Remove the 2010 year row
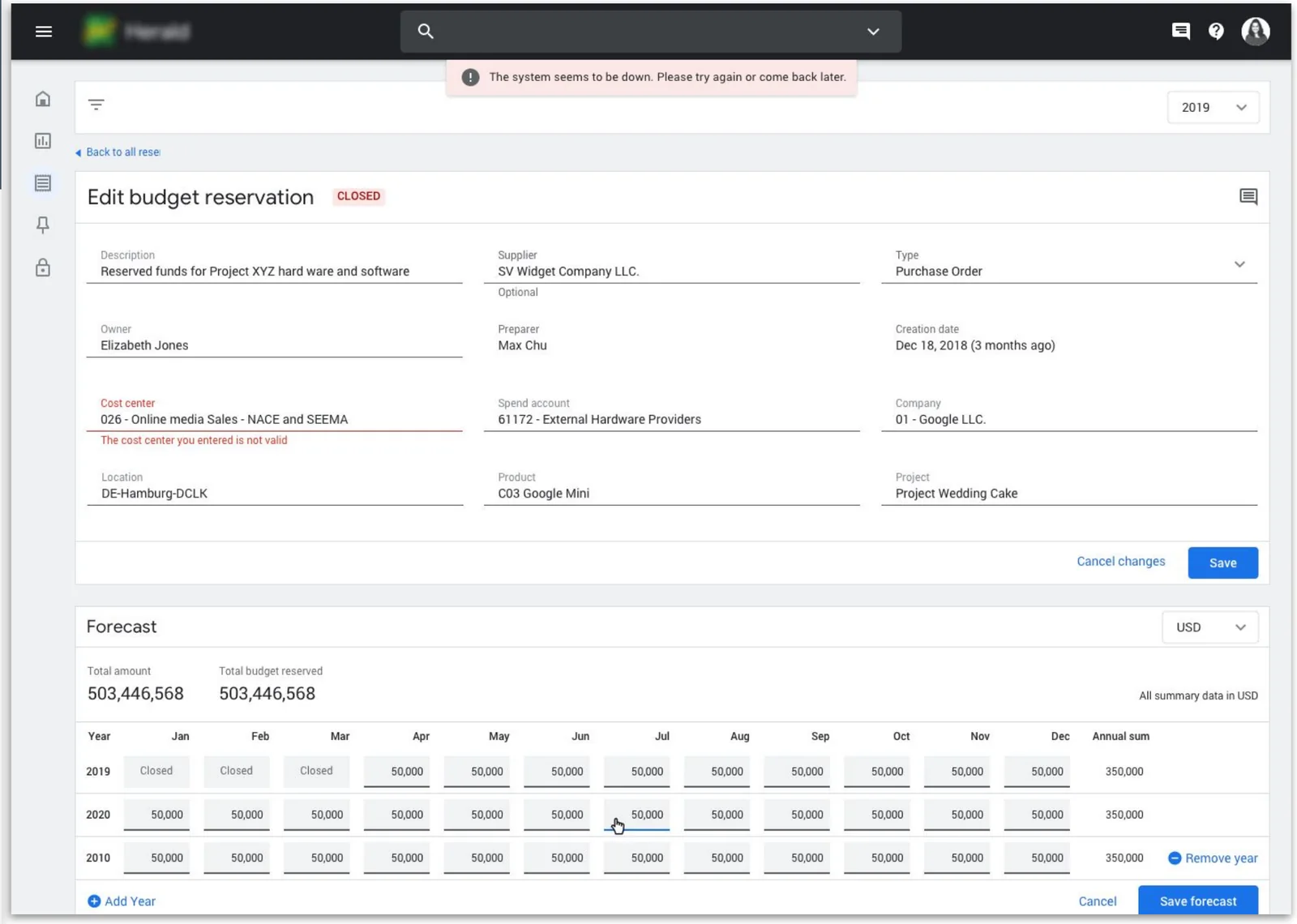The height and width of the screenshot is (924, 1297). [x=1213, y=858]
